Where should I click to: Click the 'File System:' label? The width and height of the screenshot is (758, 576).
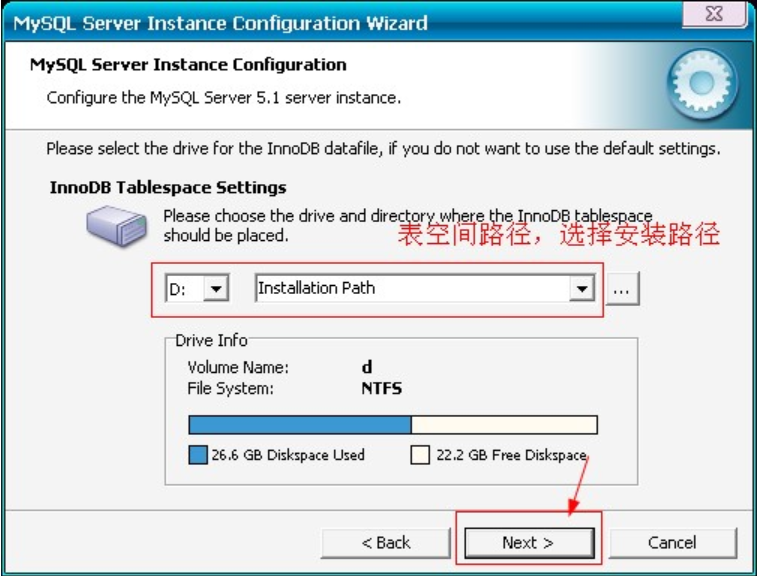coord(230,389)
